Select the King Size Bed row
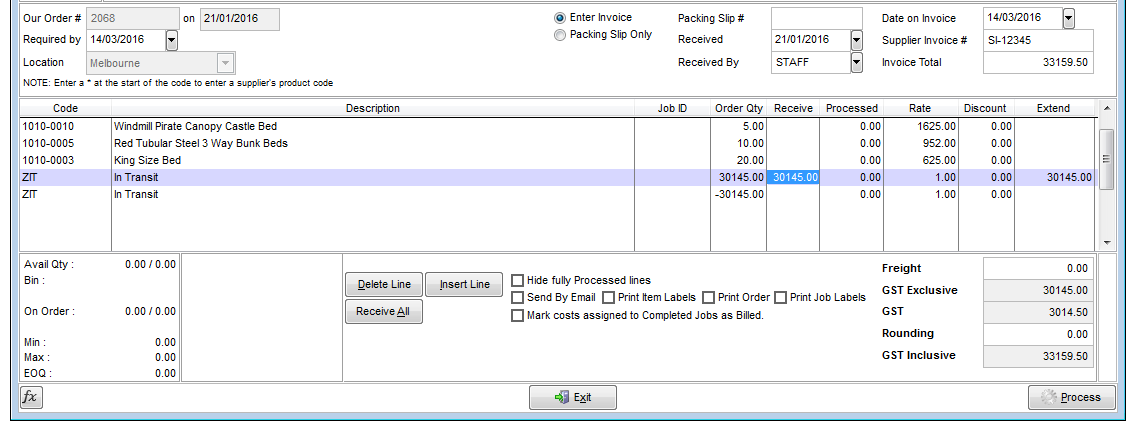Screen dimensions: 1136x431 coord(556,160)
